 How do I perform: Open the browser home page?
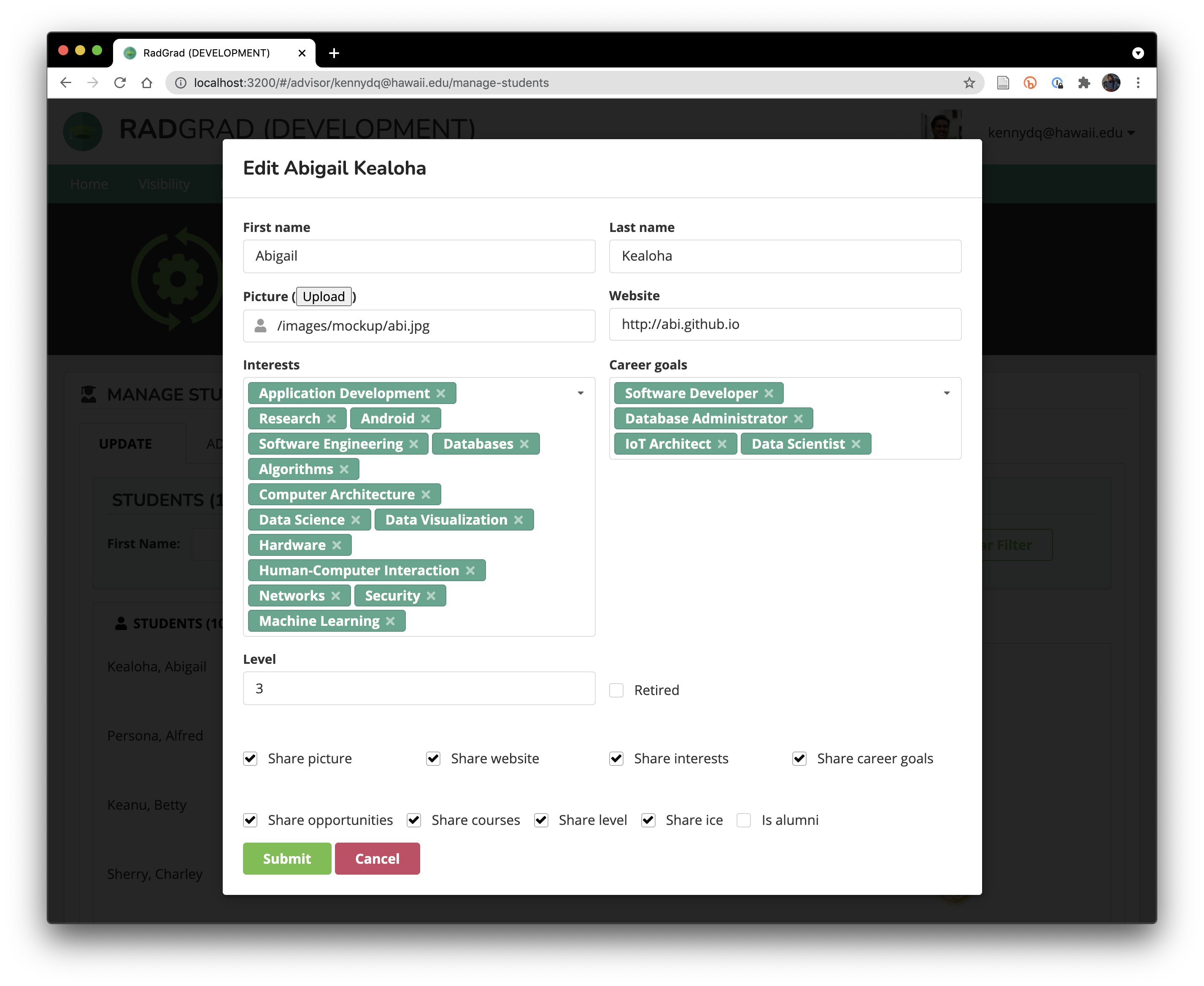[x=146, y=83]
